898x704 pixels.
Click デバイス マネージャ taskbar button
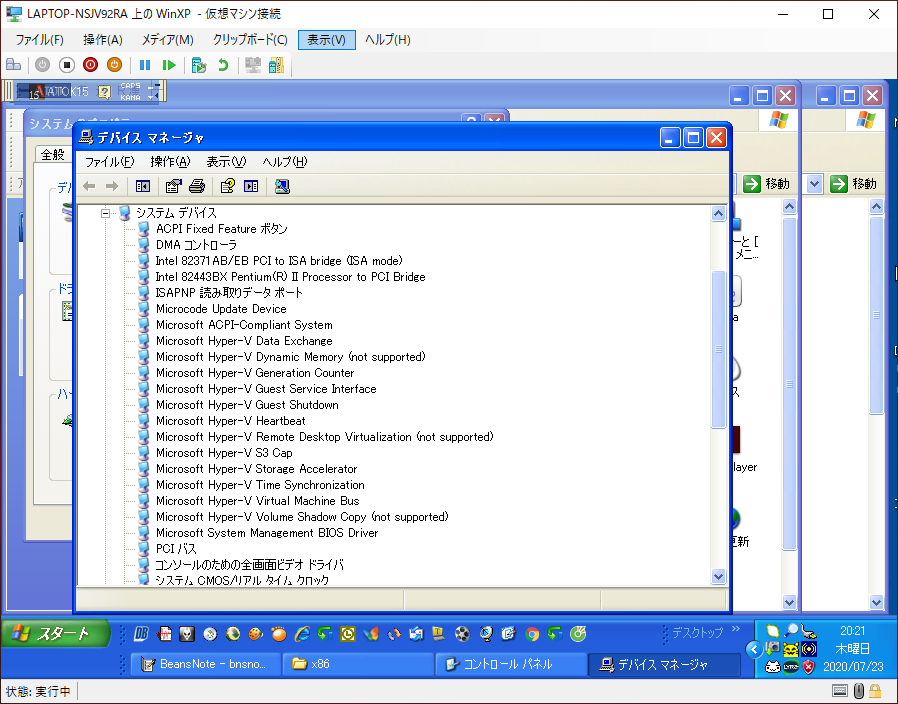[663, 664]
